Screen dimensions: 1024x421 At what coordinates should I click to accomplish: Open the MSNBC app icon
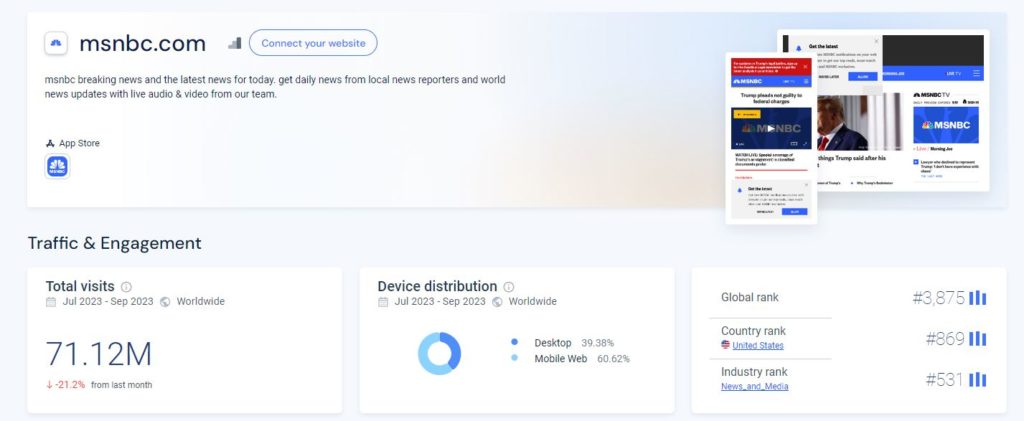57,166
